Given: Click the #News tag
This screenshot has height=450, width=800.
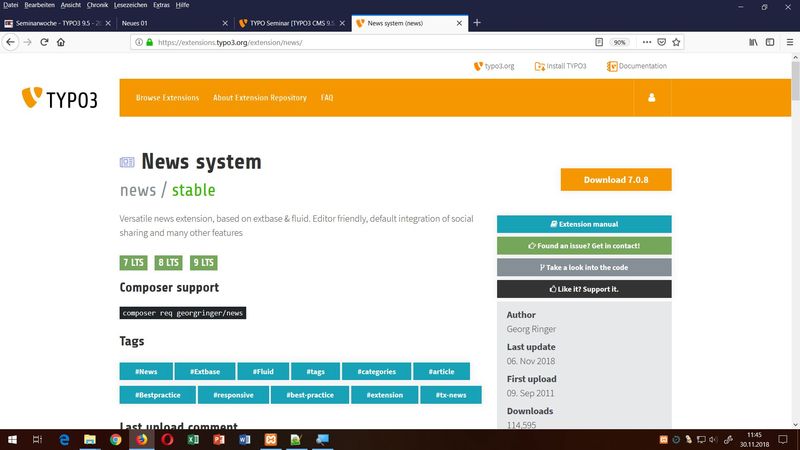Looking at the screenshot, I should tap(146, 371).
